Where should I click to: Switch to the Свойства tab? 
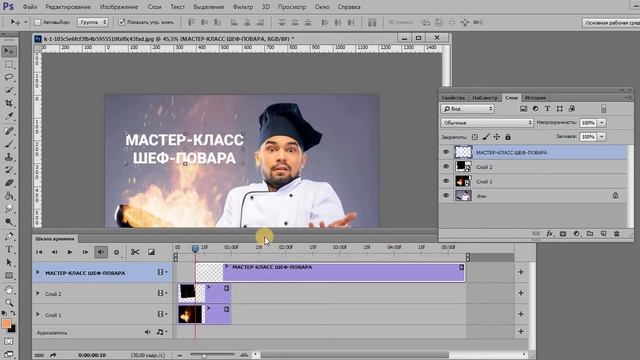[453, 98]
